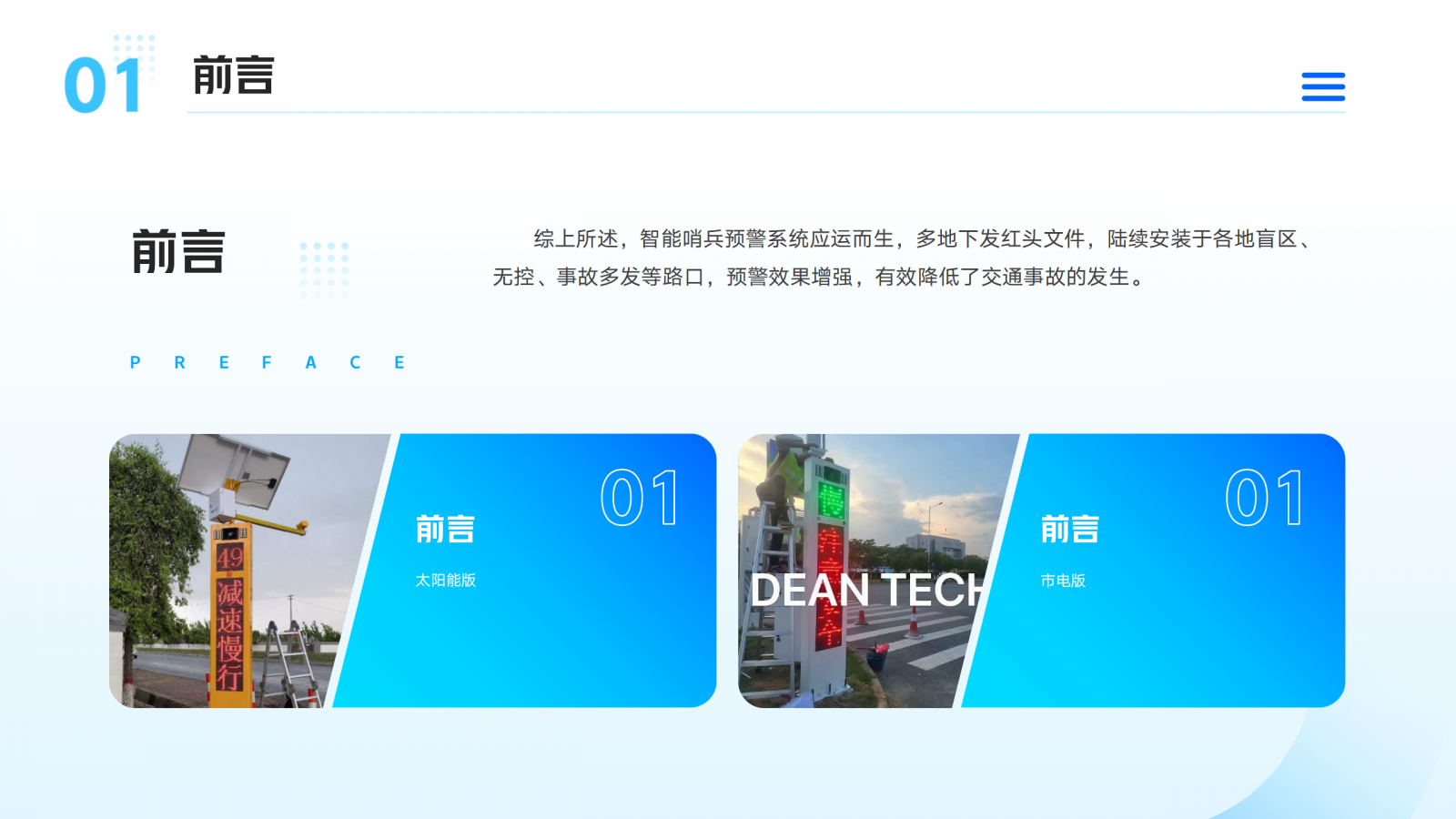The height and width of the screenshot is (819, 1456).
Task: Click the PREFACE spaced label
Action: (x=268, y=362)
